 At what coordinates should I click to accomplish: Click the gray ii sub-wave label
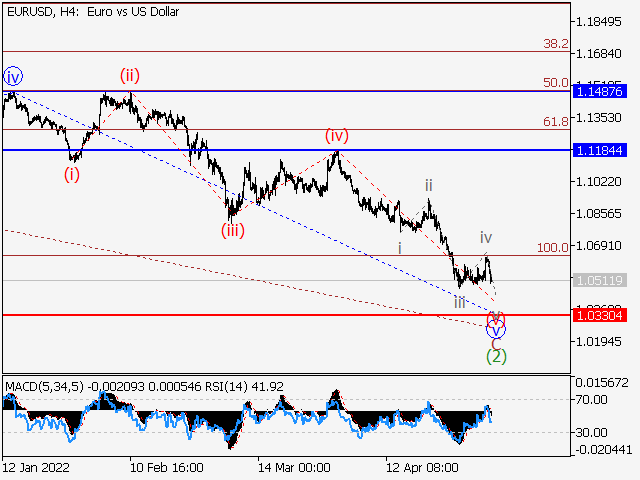[429, 185]
